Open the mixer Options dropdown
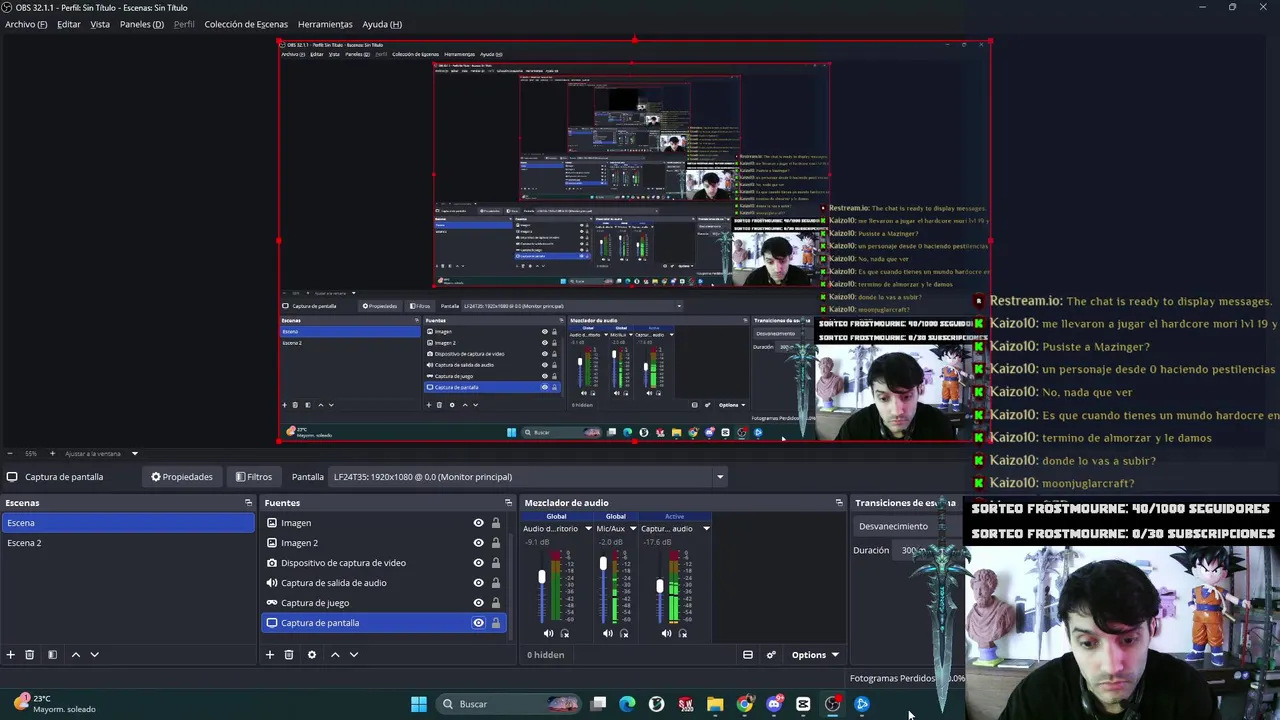 point(815,655)
